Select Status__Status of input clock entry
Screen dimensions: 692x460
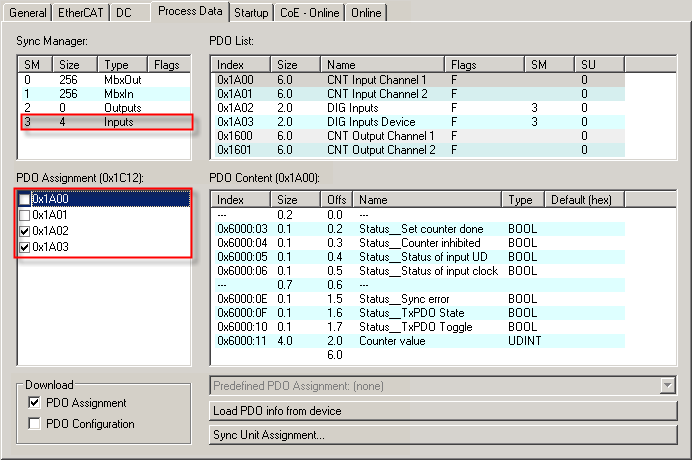tap(418, 271)
